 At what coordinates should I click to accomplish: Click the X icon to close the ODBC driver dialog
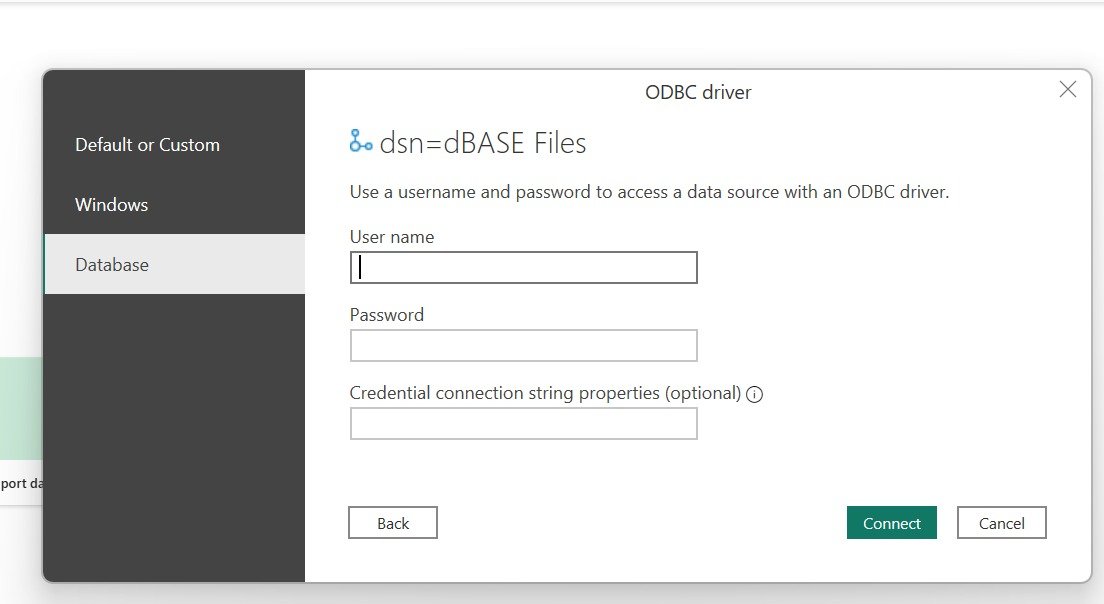(x=1067, y=89)
